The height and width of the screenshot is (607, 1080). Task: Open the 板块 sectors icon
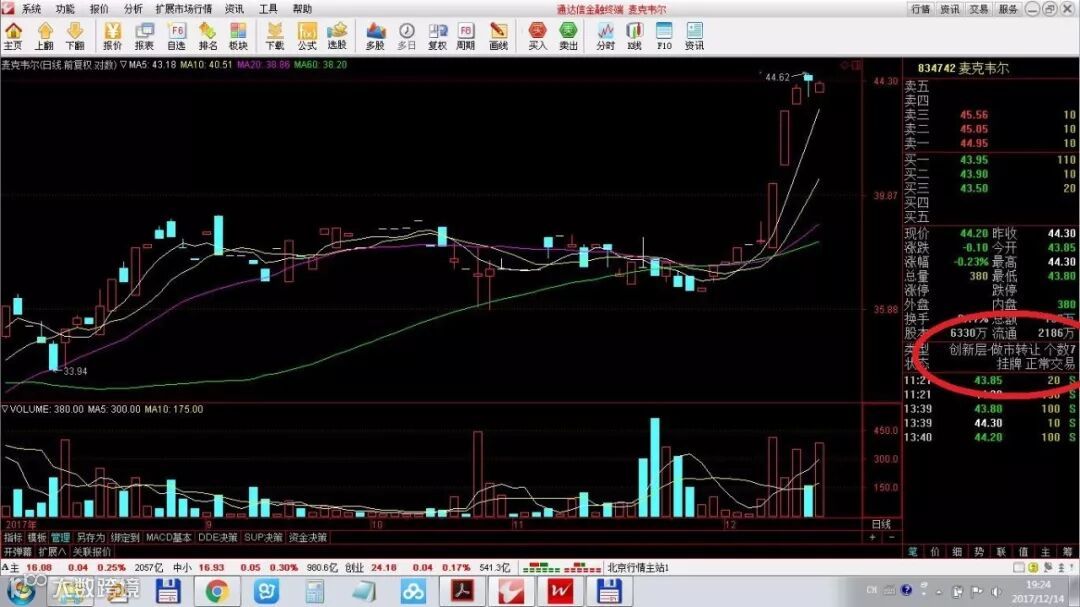pyautogui.click(x=238, y=36)
